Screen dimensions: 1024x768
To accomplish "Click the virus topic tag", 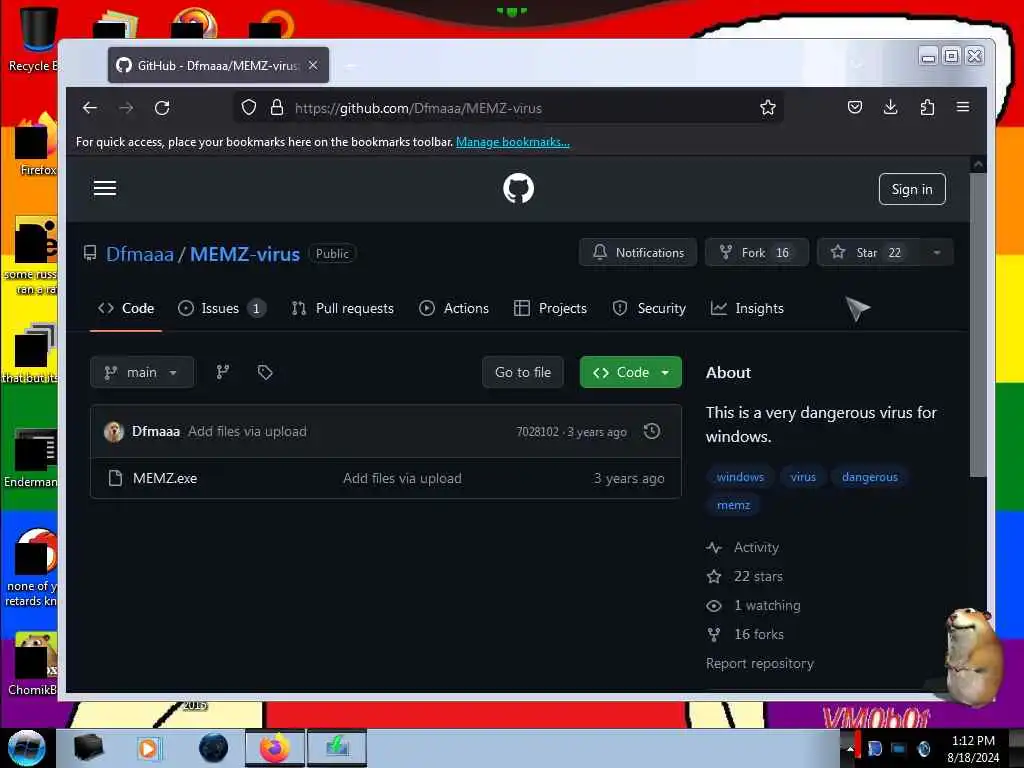I will (803, 477).
